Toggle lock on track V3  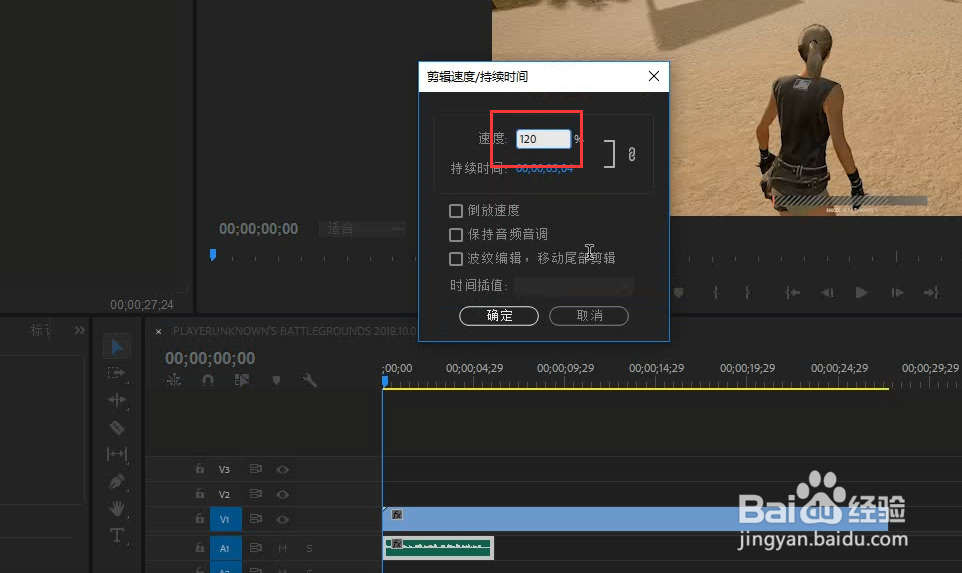[x=199, y=469]
